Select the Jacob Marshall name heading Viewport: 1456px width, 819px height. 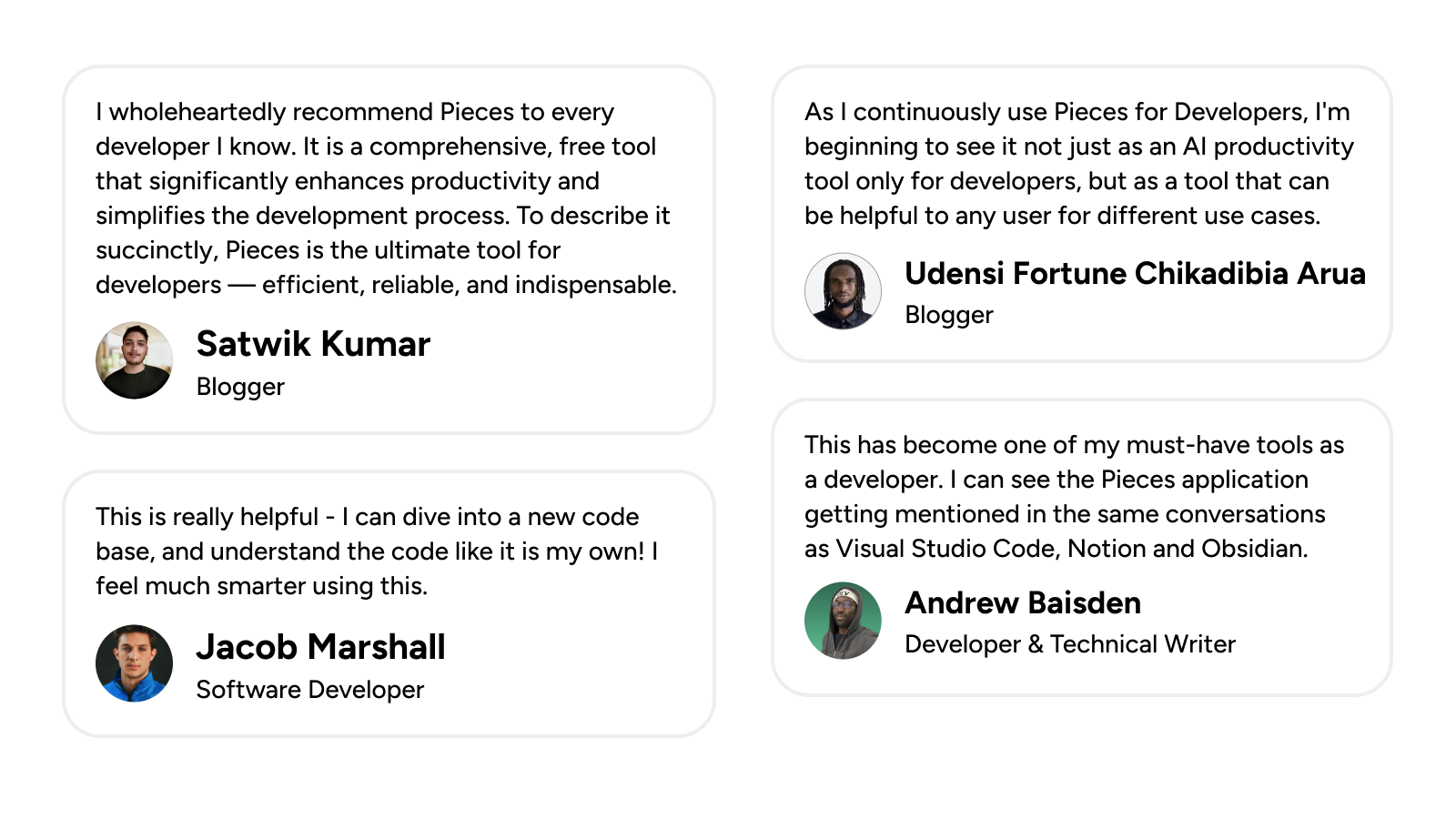[320, 647]
